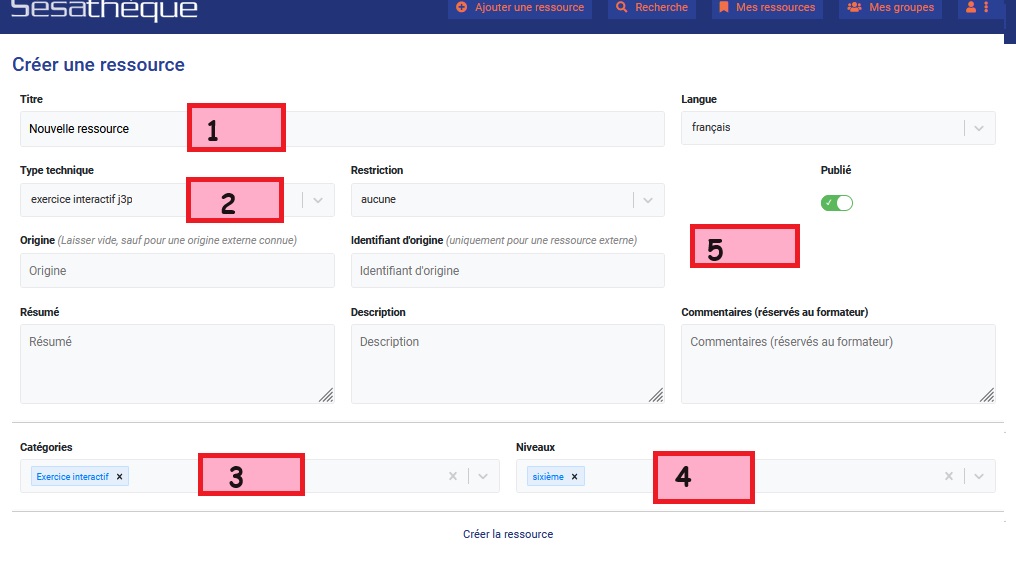Open 'Mes groupes' in the top bar

pyautogui.click(x=891, y=8)
